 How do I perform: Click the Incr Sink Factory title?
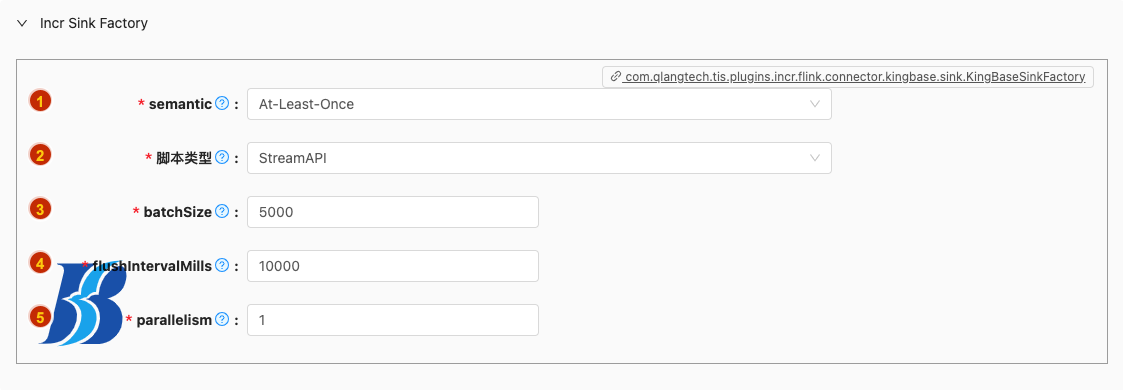94,24
